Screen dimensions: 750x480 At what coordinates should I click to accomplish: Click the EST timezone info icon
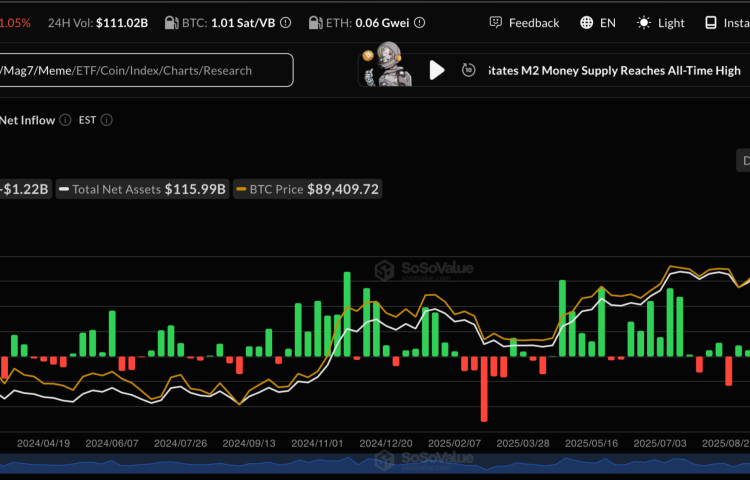(107, 120)
